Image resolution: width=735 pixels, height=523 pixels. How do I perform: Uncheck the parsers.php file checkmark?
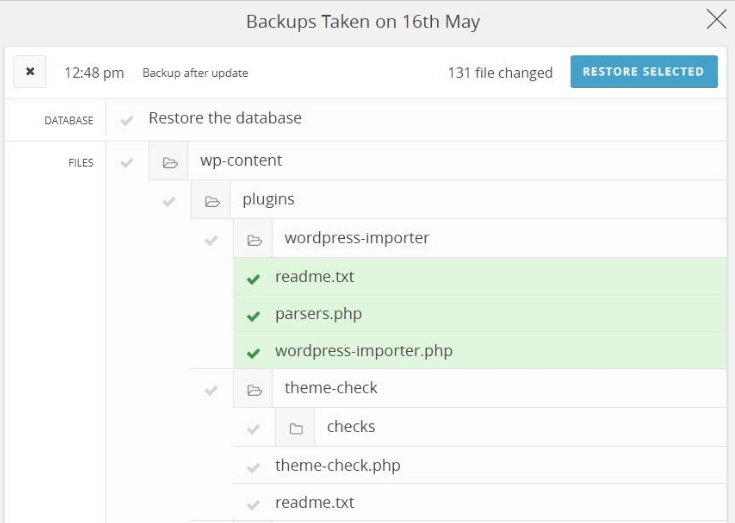pos(253,316)
